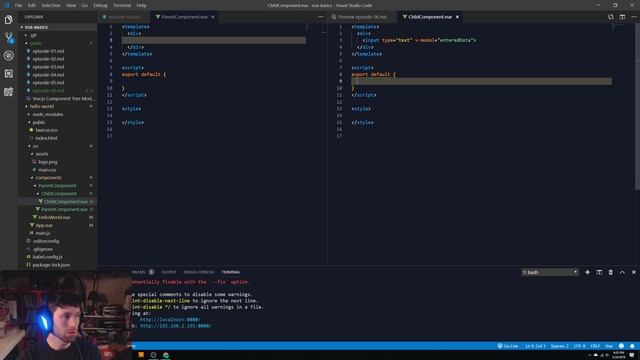Screen dimensions: 640x360
Task: Open the Help menu
Action: 142,5
